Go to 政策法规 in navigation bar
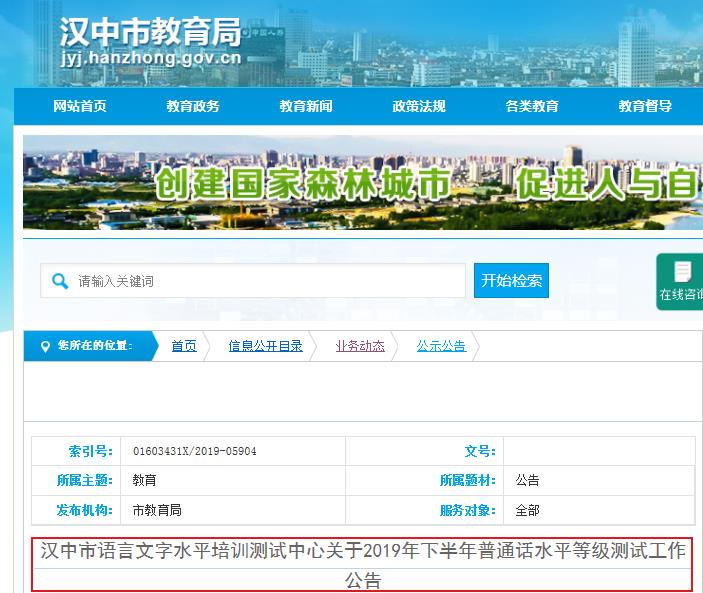The image size is (703, 593). tap(419, 106)
